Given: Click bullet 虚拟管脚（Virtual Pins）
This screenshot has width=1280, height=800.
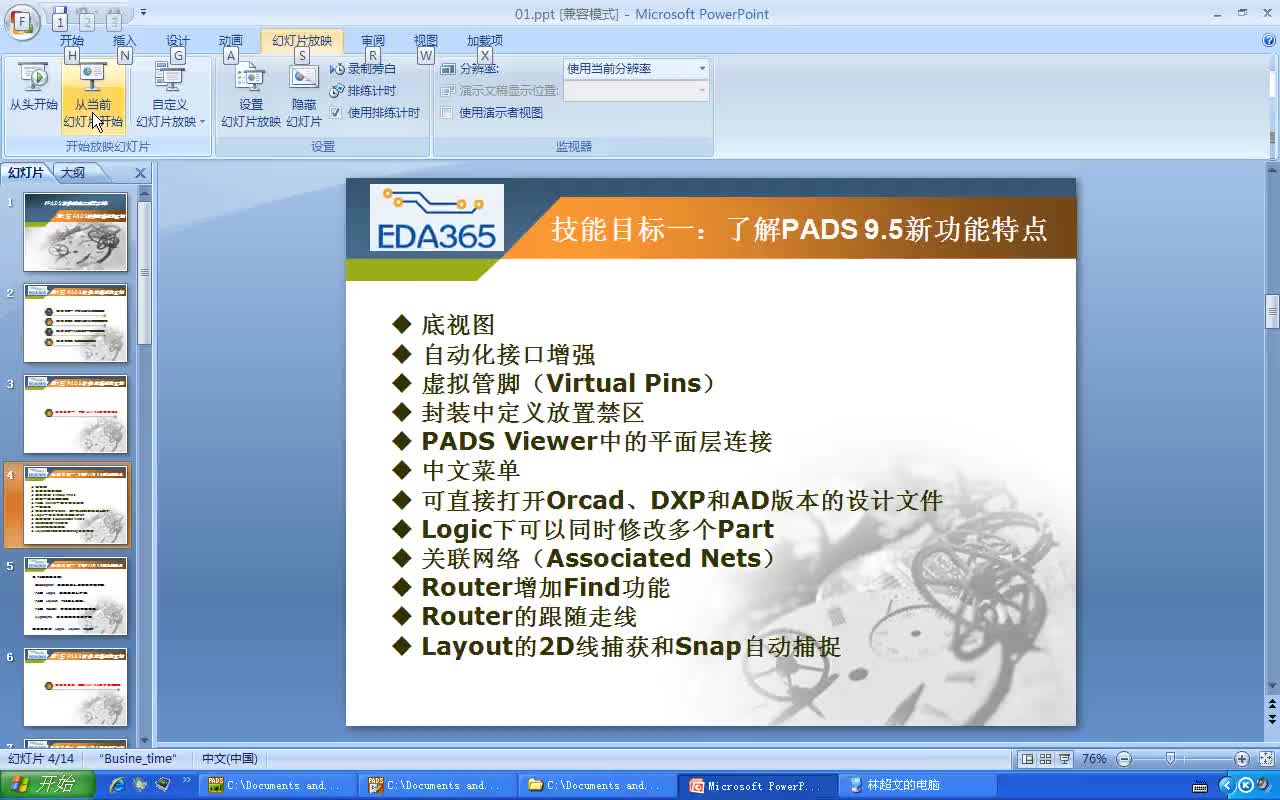Looking at the screenshot, I should (x=569, y=383).
